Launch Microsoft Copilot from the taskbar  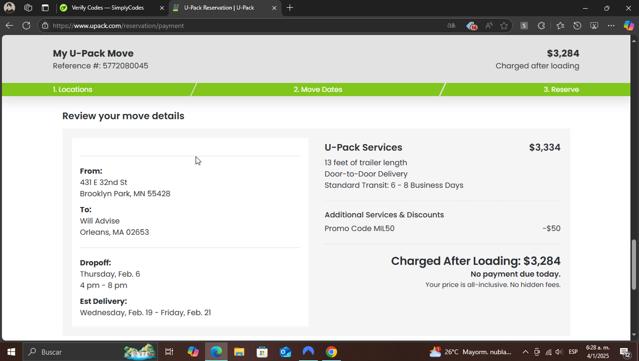[193, 352]
